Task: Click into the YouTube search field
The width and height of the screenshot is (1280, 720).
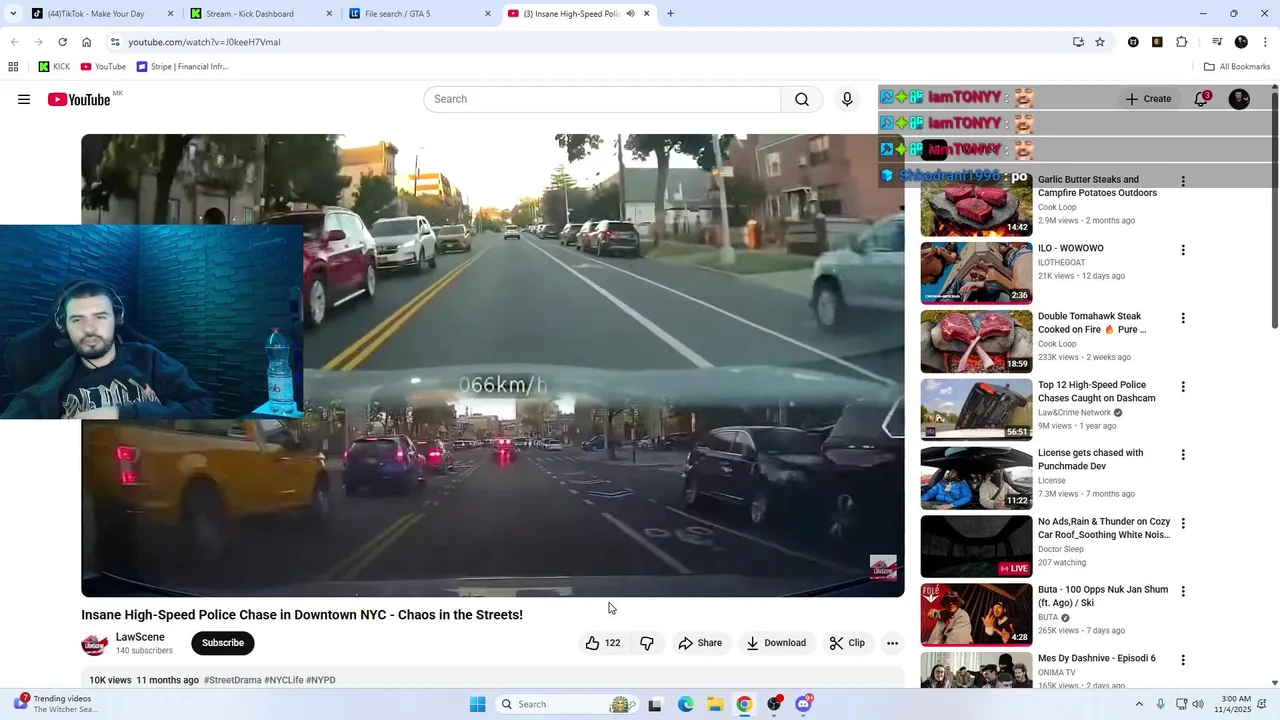Action: tap(602, 99)
